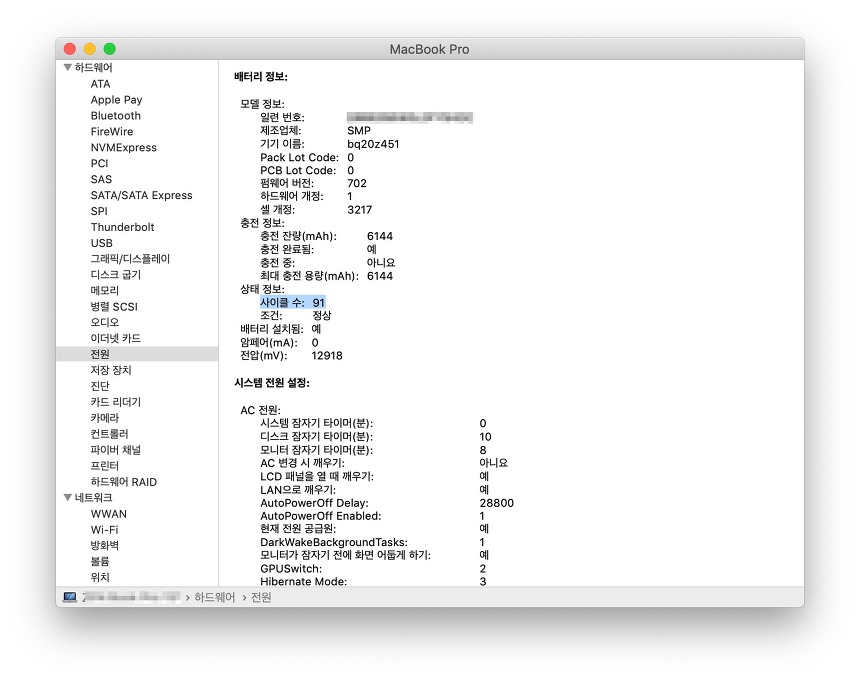Screen dimensions: 860x681
Task: Click the 셀 개정 value 3217
Action: [359, 209]
